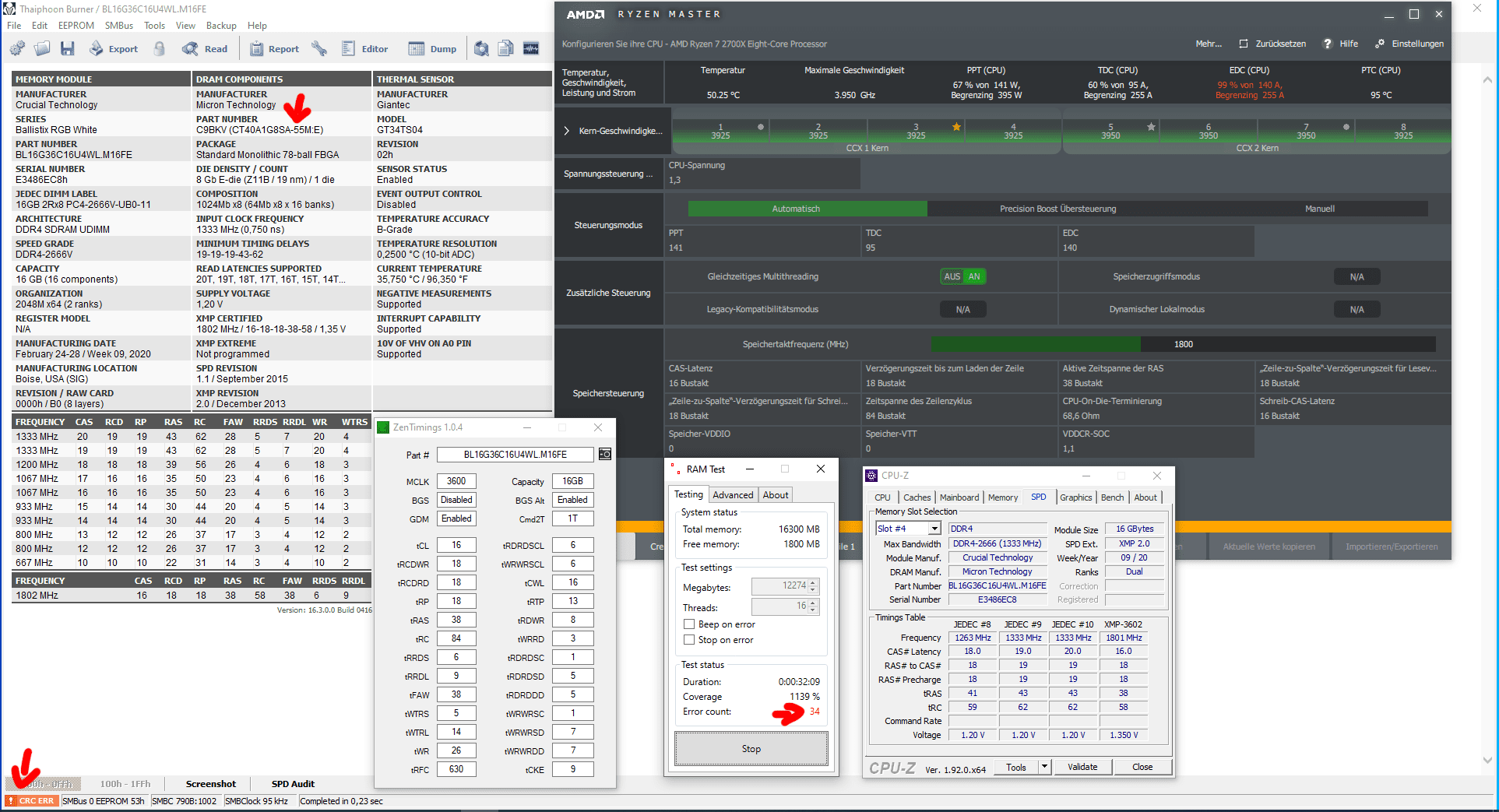Image resolution: width=1499 pixels, height=812 pixels.
Task: Click Part # field in ZenTimings
Action: click(516, 455)
